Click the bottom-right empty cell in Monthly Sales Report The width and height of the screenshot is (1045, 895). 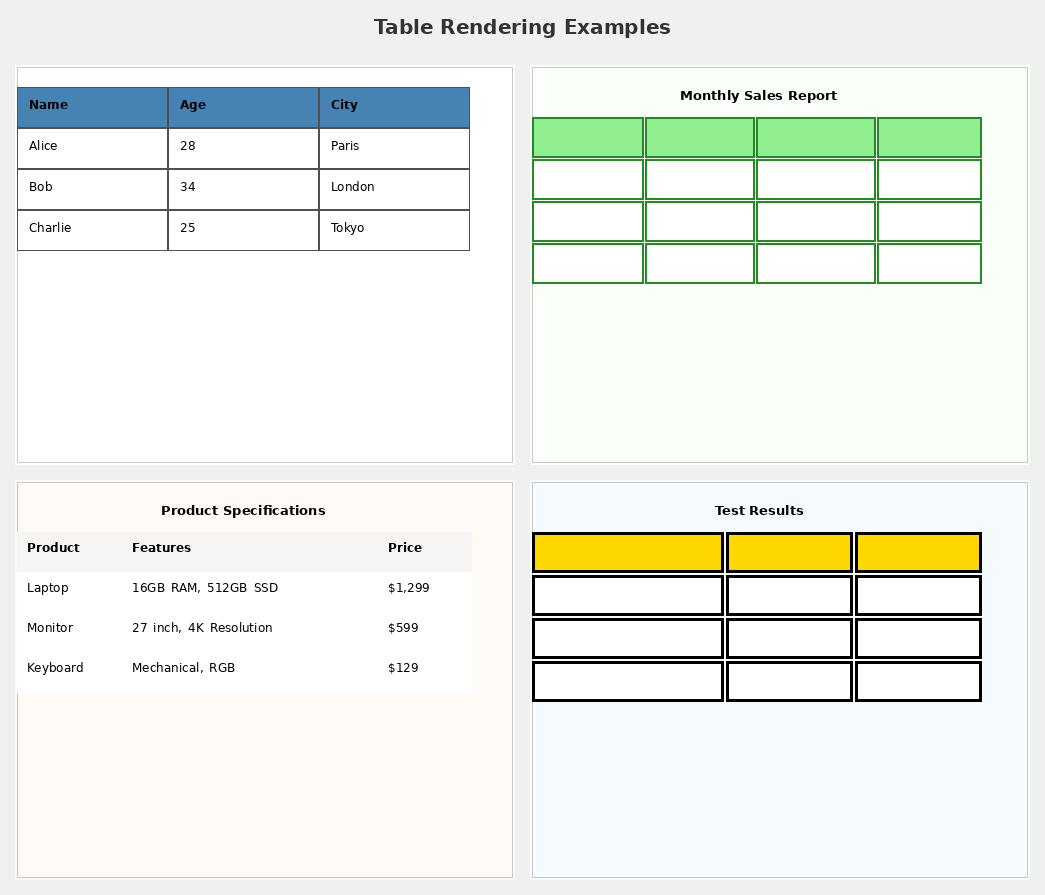[928, 263]
